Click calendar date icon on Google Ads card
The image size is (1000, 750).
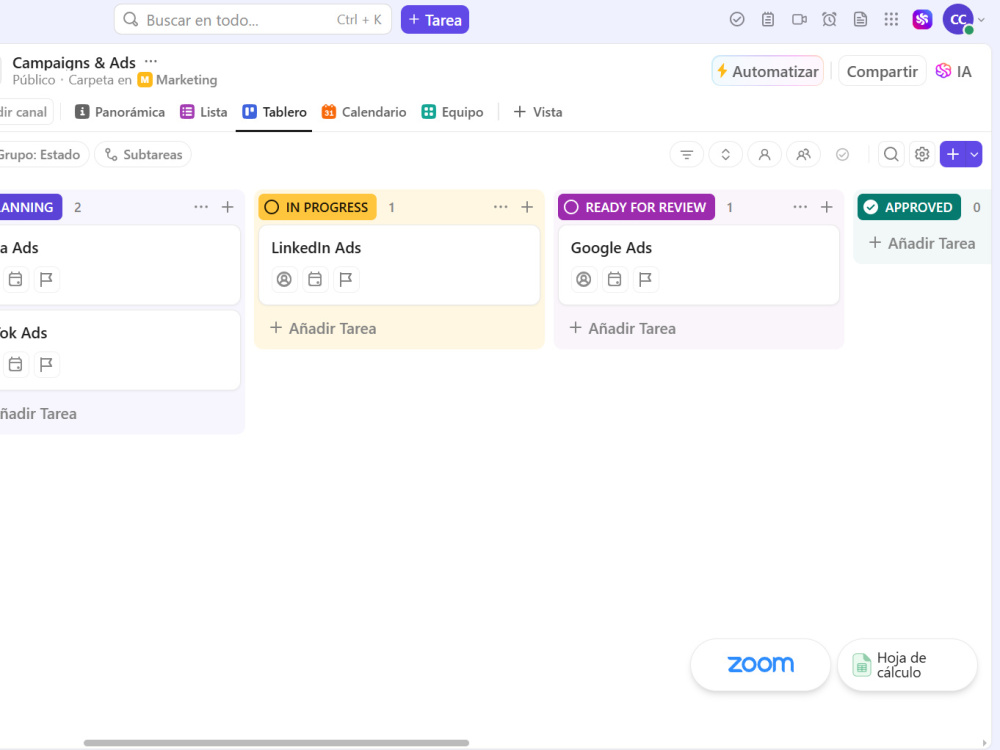pyautogui.click(x=615, y=279)
